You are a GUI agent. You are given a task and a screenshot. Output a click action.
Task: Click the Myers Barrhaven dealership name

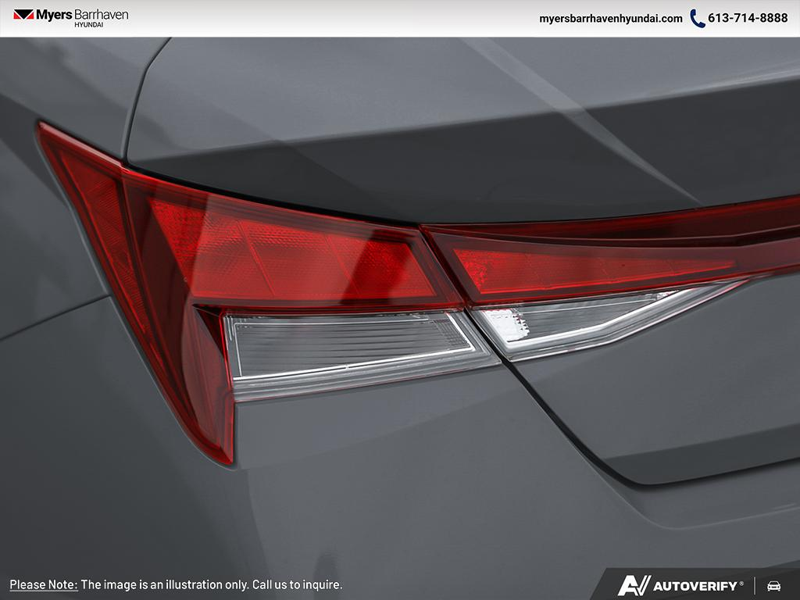point(82,14)
